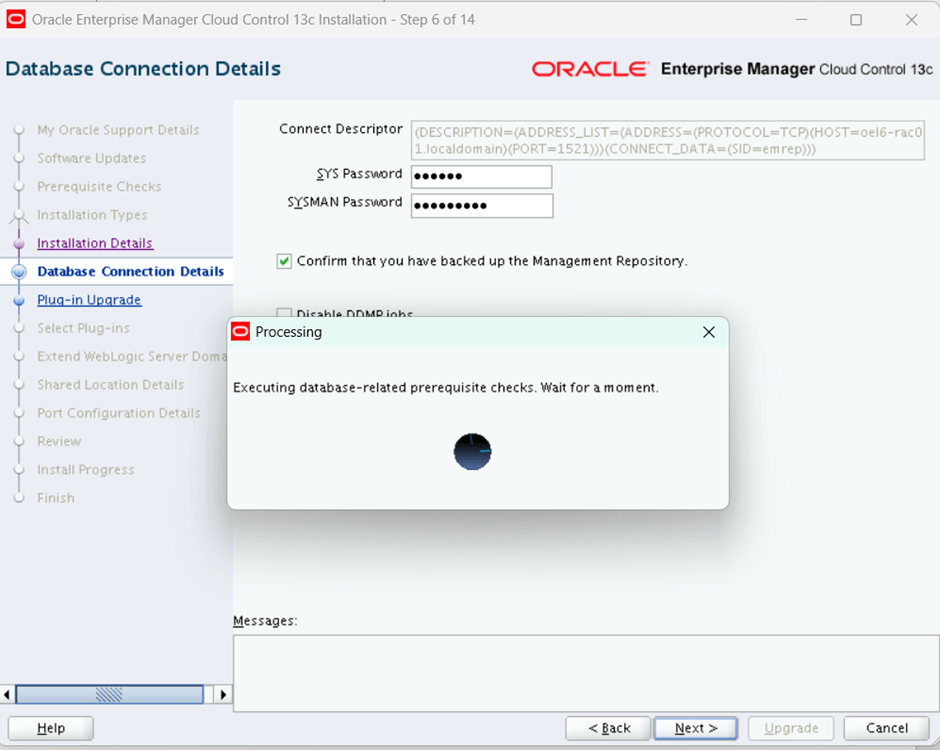The image size is (940, 750).
Task: Toggle the backed up Management Repository checkbox
Action: point(284,261)
